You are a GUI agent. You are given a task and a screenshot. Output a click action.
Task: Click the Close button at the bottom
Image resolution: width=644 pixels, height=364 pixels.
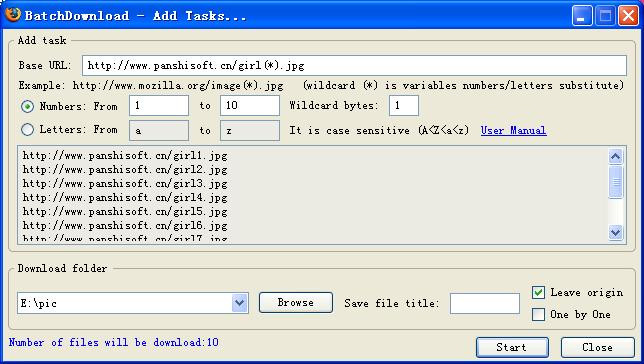click(x=598, y=348)
